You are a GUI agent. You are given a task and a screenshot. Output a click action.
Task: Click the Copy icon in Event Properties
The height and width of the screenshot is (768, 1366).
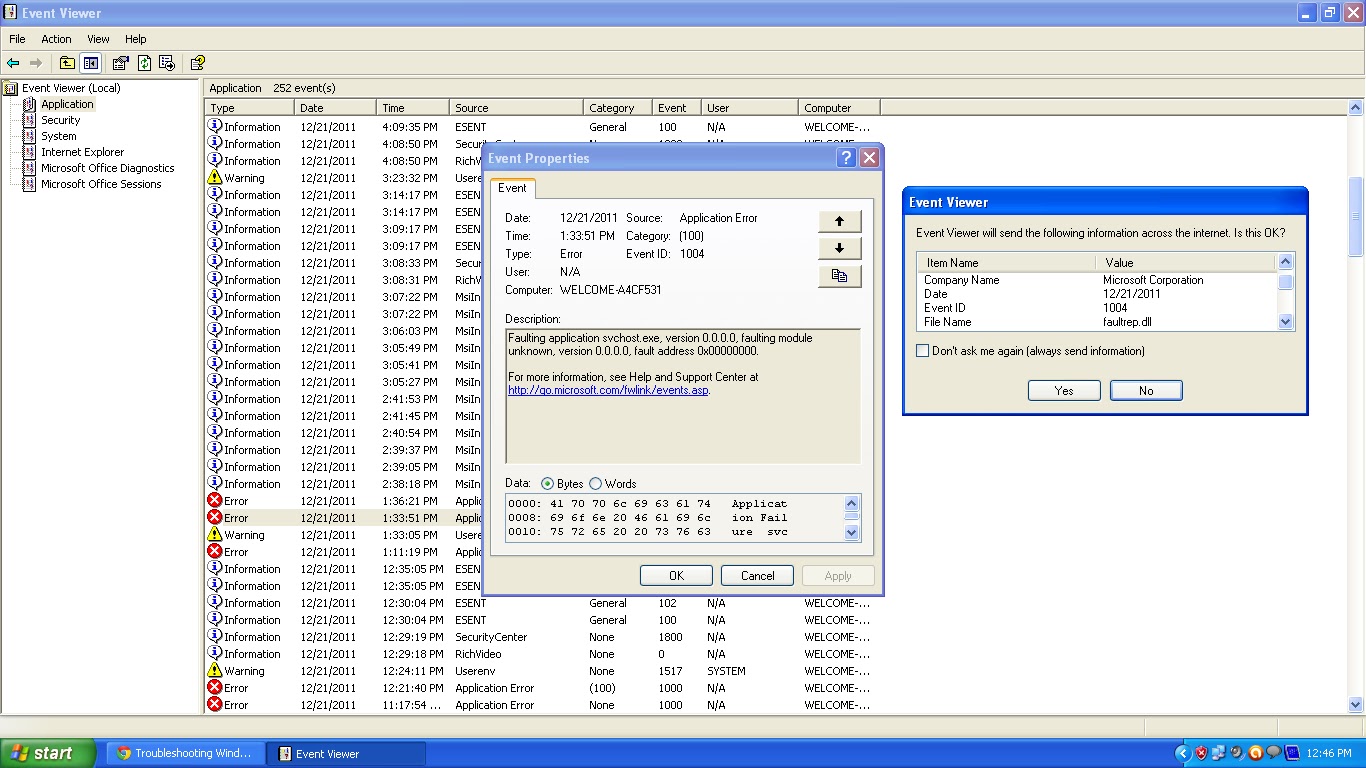coord(838,276)
